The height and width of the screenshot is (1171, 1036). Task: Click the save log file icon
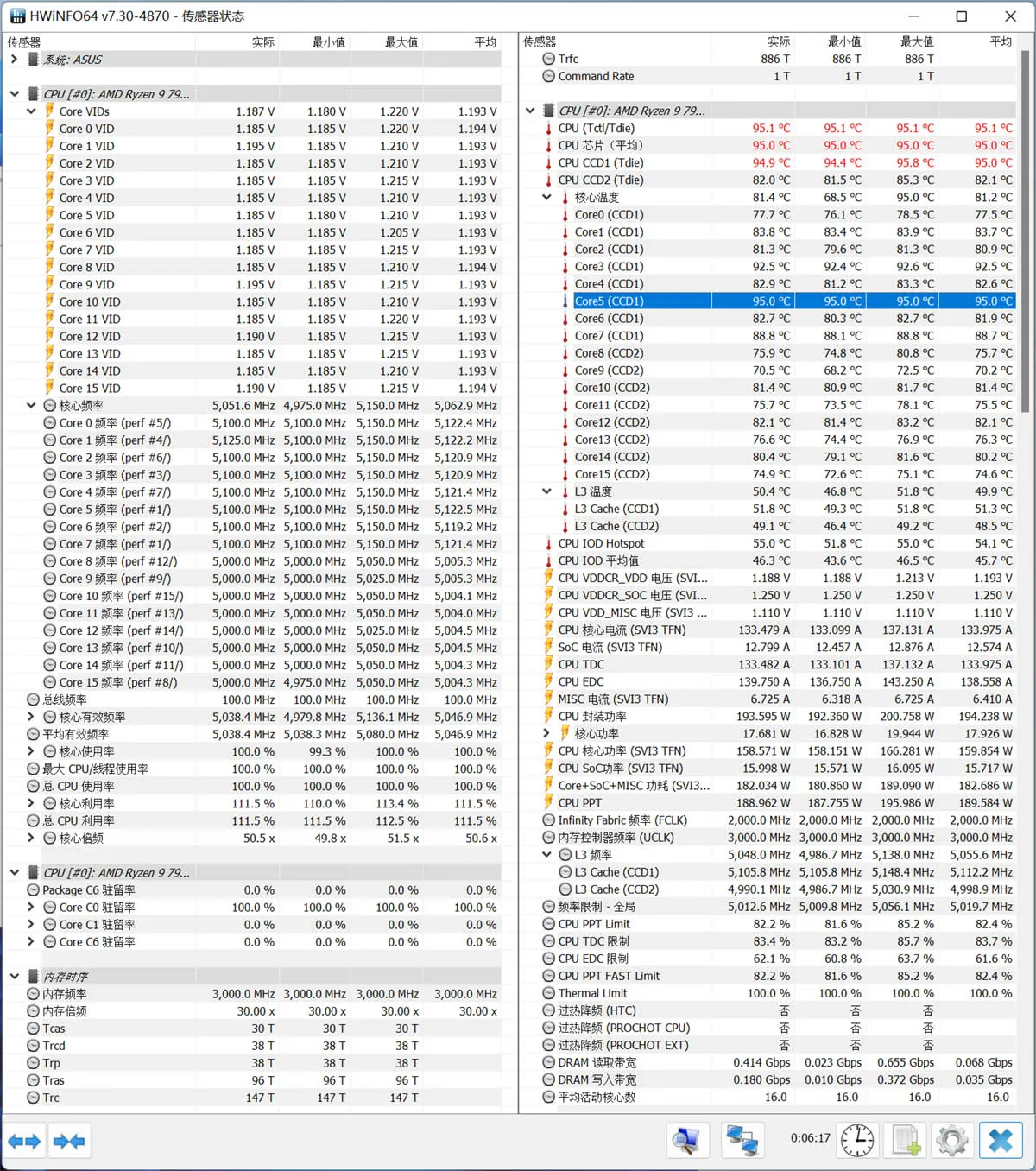click(906, 1141)
